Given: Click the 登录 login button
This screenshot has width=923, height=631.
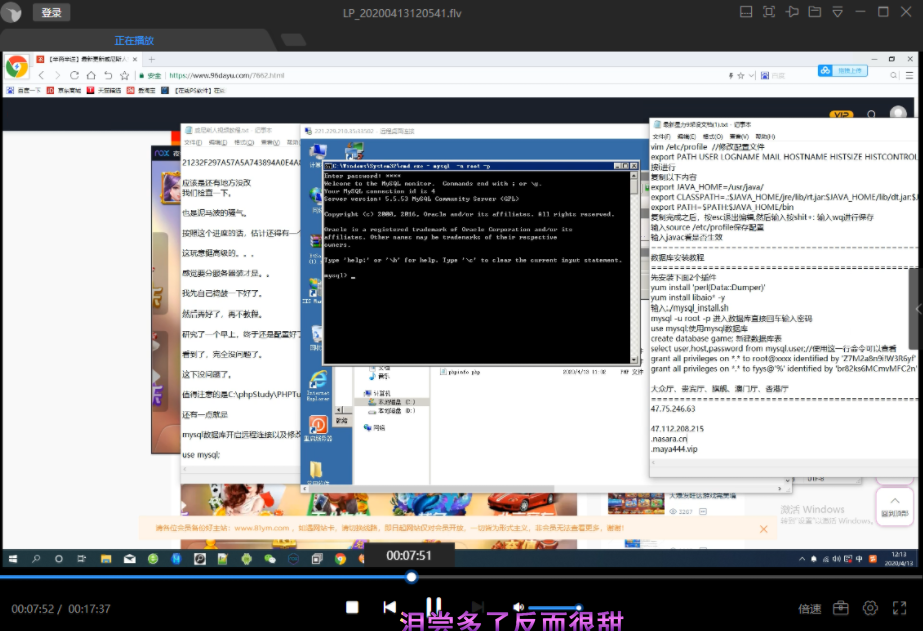Looking at the screenshot, I should (51, 12).
